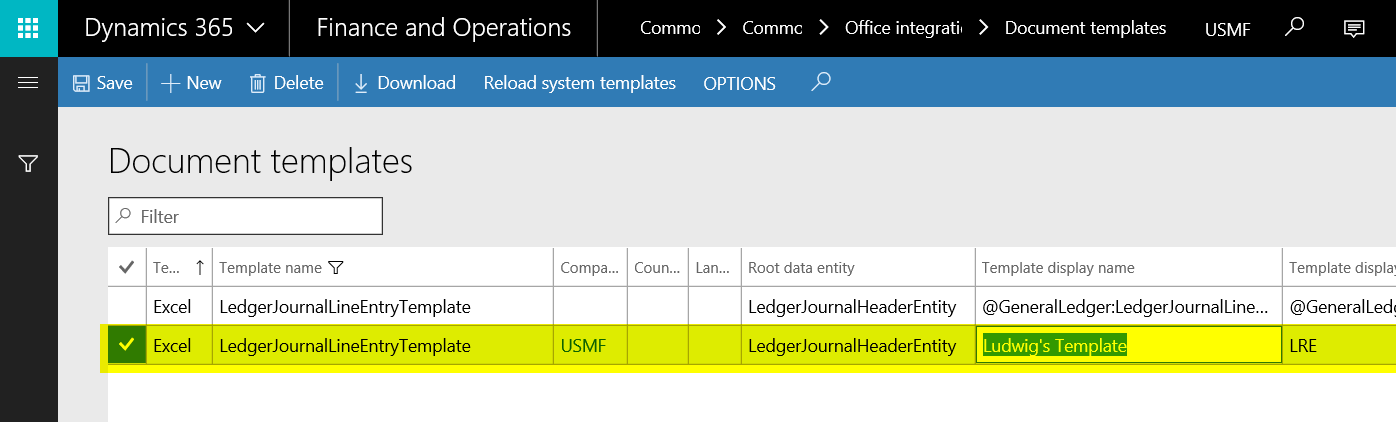
Task: Click Reload system templates
Action: pos(579,83)
